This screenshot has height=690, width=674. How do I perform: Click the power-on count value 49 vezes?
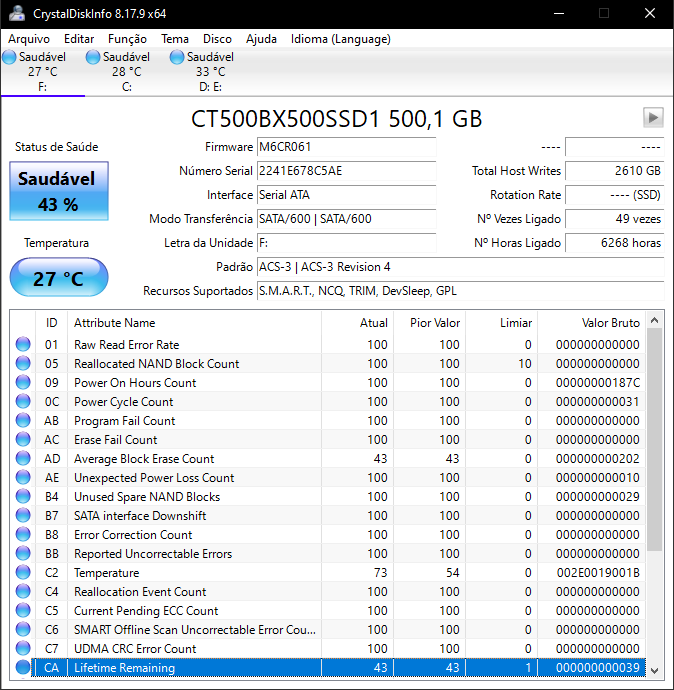point(615,219)
